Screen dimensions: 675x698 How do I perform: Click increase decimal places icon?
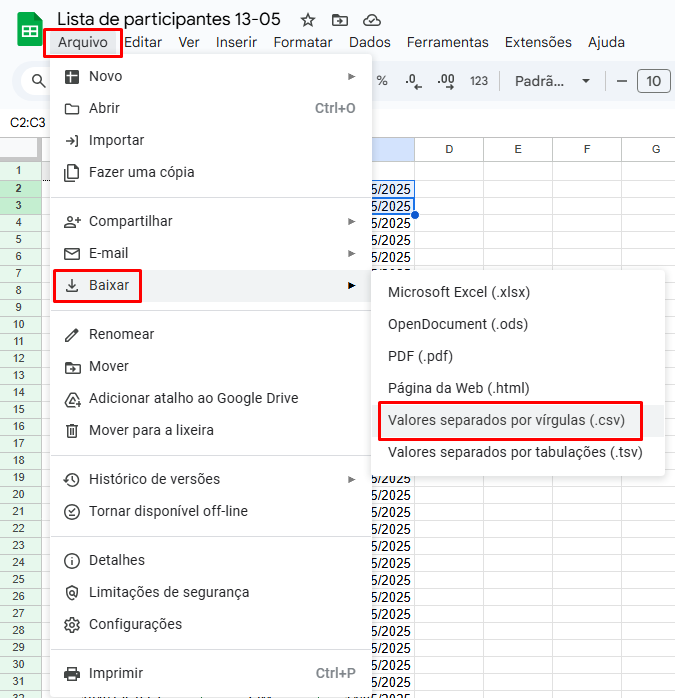point(446,81)
